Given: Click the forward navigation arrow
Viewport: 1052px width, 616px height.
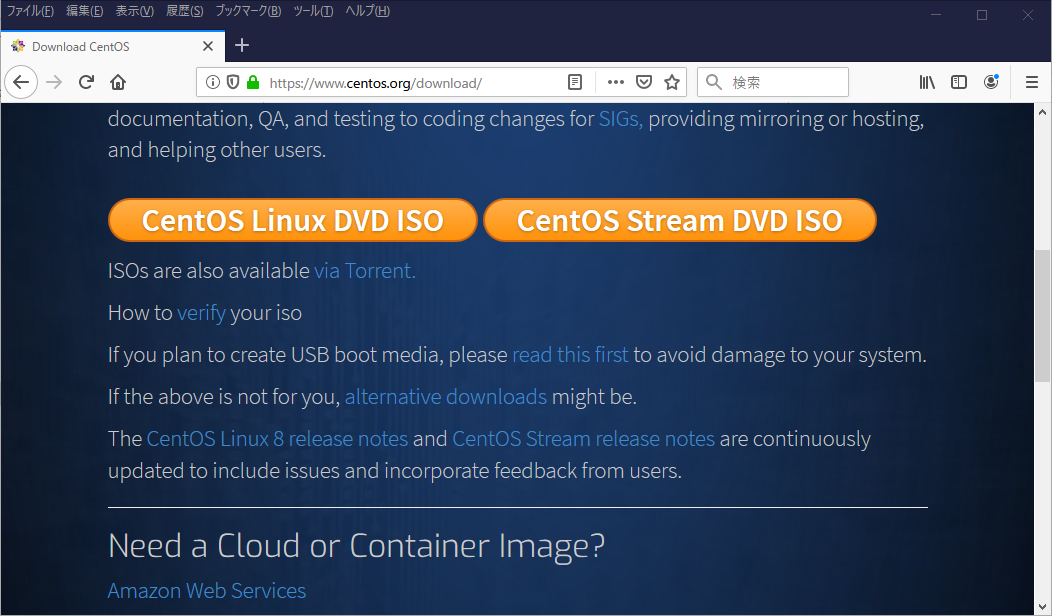Looking at the screenshot, I should click(54, 82).
